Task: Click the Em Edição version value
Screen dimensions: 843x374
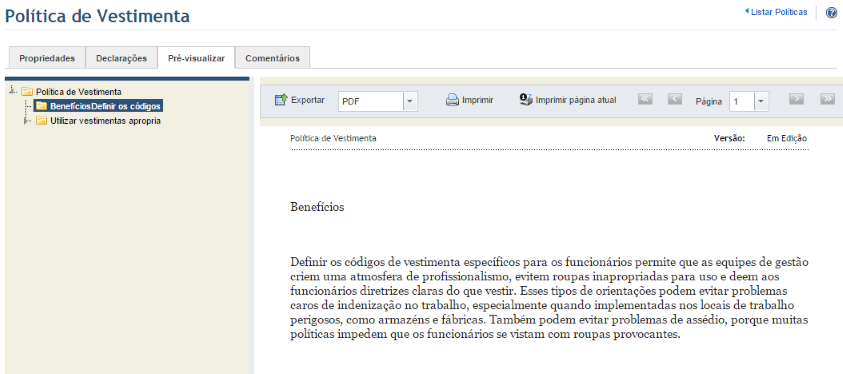Action: (x=787, y=138)
